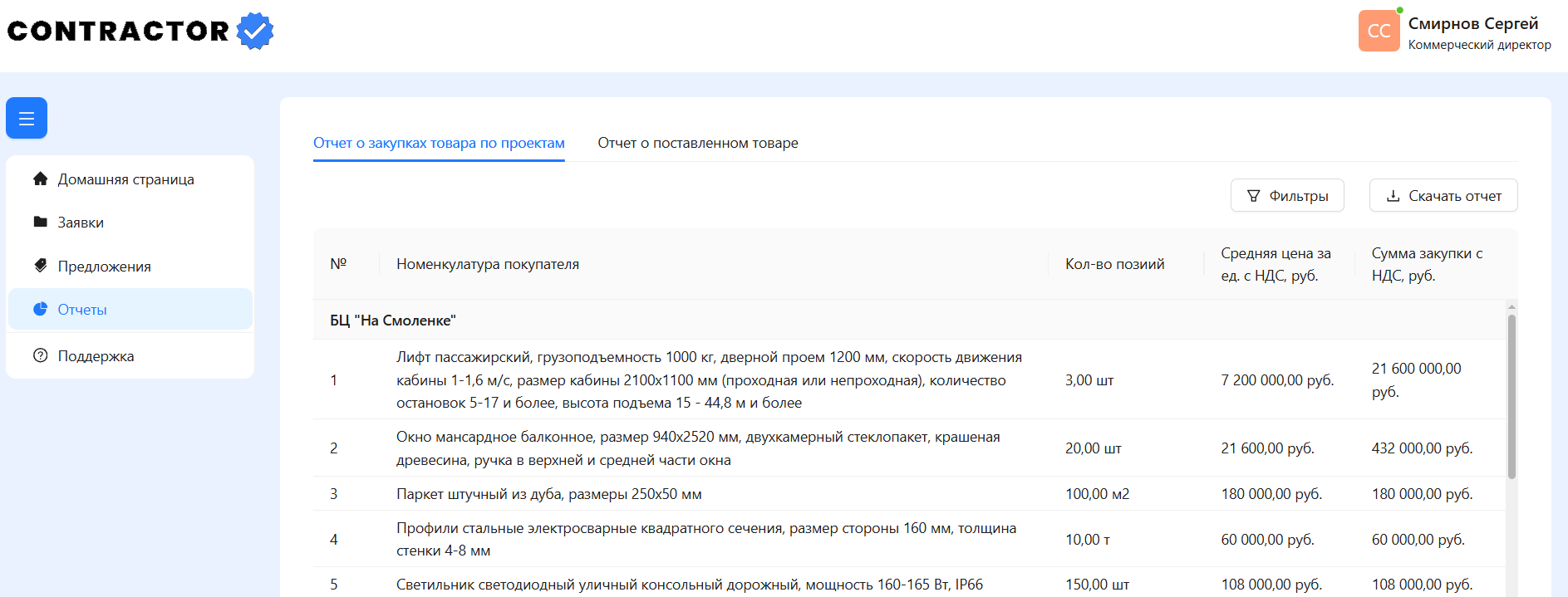
Task: Click the blue verified badge logo icon
Action: [255, 31]
